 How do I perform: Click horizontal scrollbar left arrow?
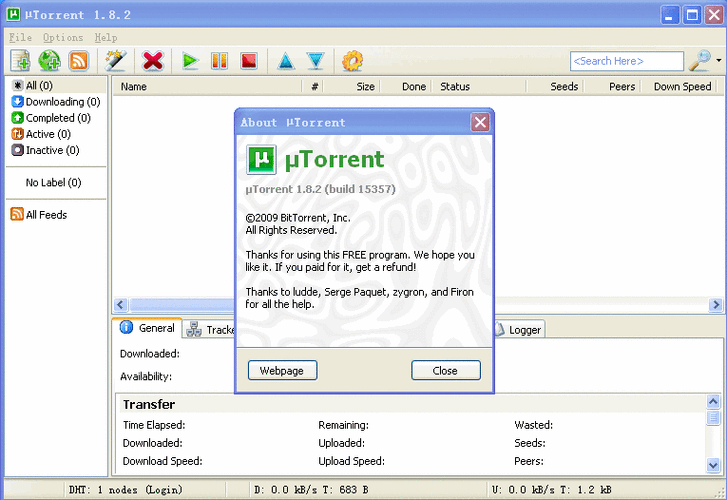click(x=121, y=305)
